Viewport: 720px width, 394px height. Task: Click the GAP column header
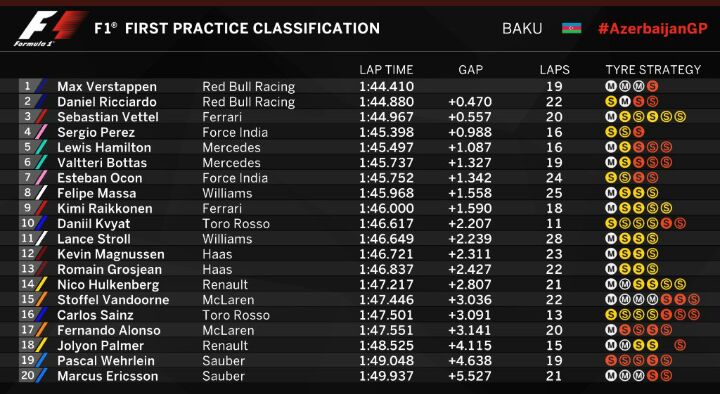coord(470,70)
